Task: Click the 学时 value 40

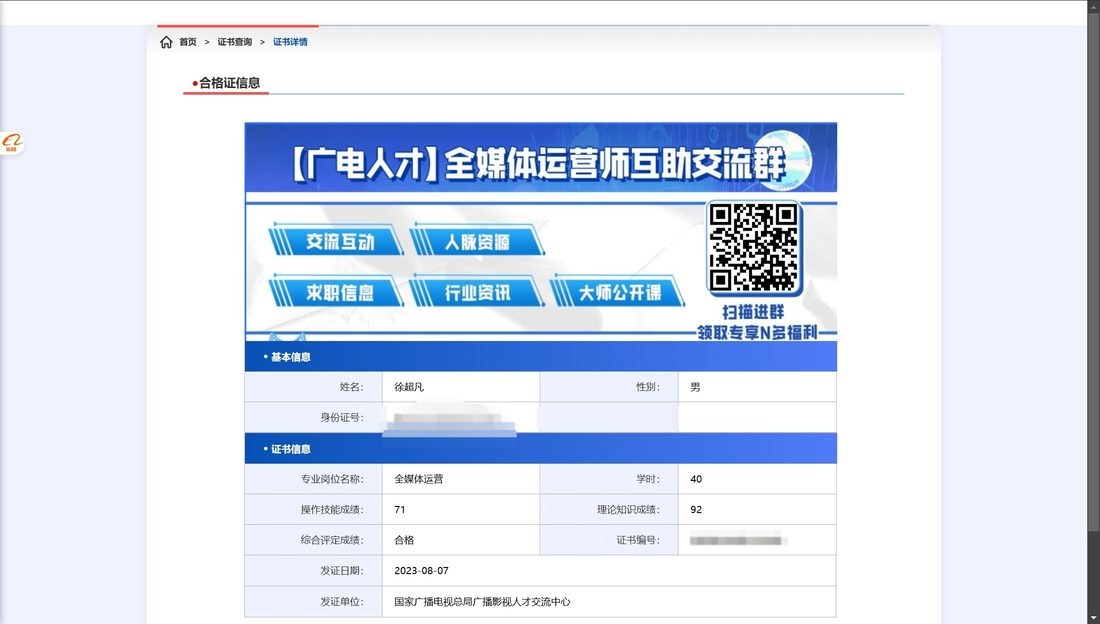Action: pyautogui.click(x=696, y=479)
